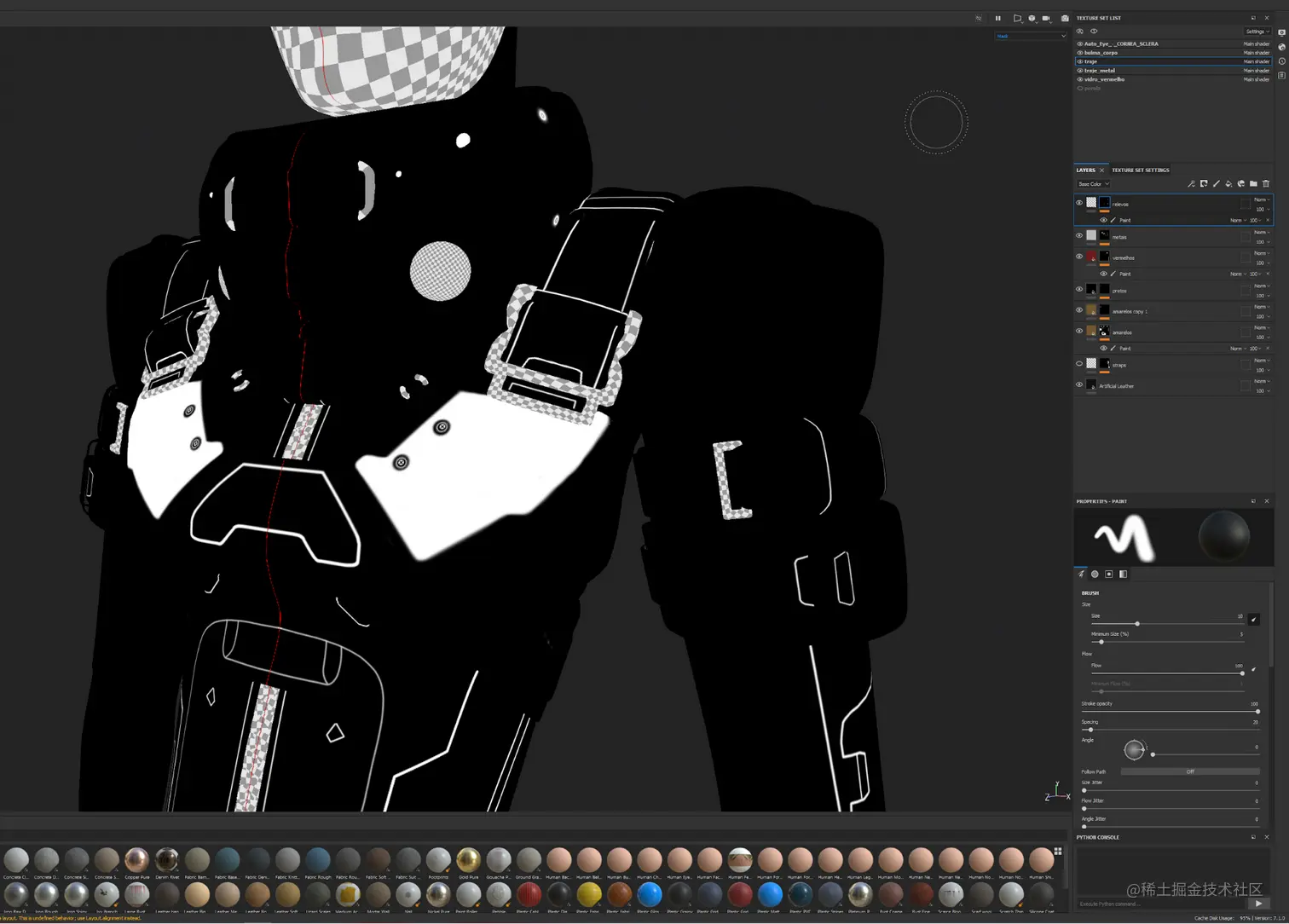Screen dimensions: 1289x924
Task: Toggle visibility of traje_metal texture set
Action: pos(1080,70)
